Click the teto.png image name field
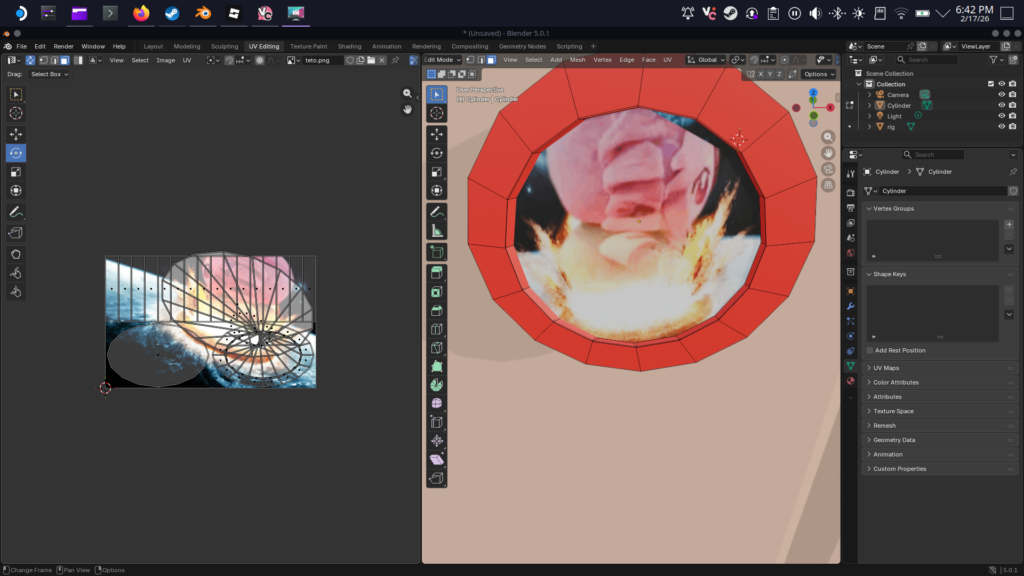Screen dimensions: 1024x576 coord(322,60)
